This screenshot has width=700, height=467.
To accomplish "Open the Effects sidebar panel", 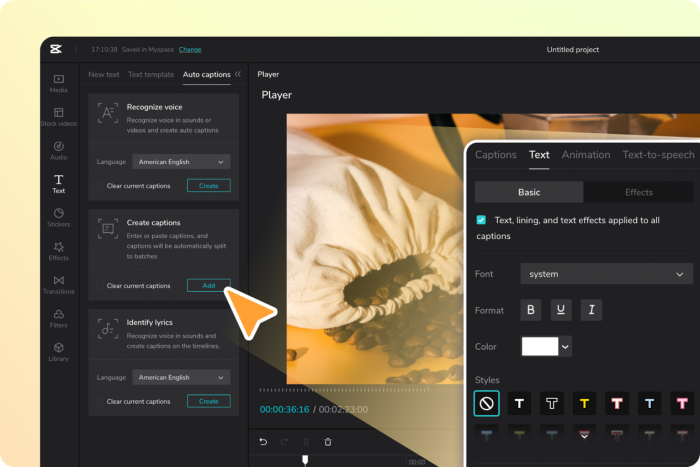I will coord(59,250).
